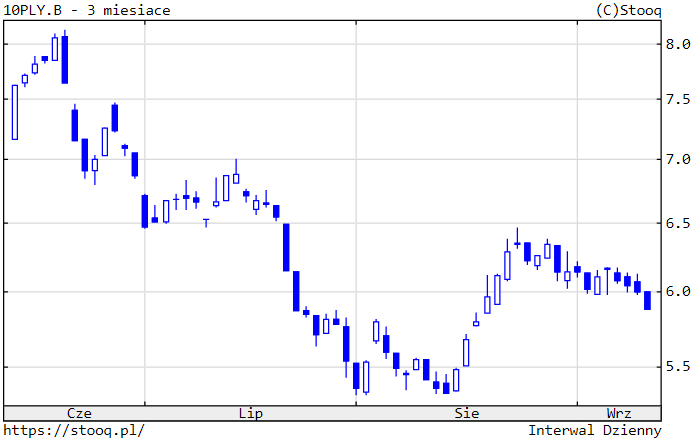The width and height of the screenshot is (694, 440).
Task: Click the hollow candle rising from 5.5 to 5.7
Action: tap(466, 352)
